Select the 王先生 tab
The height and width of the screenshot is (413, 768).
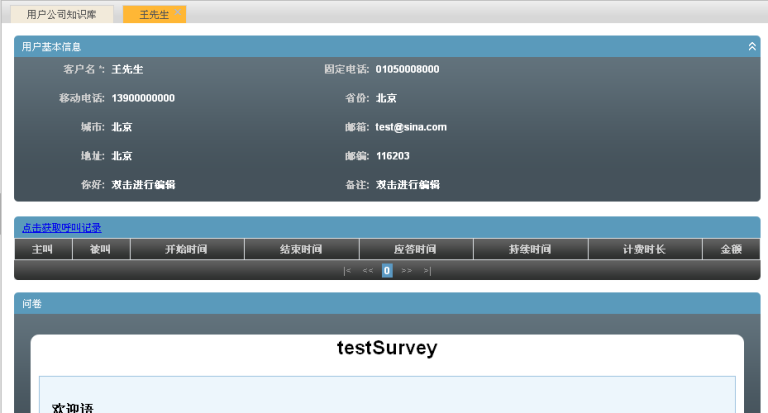point(154,14)
